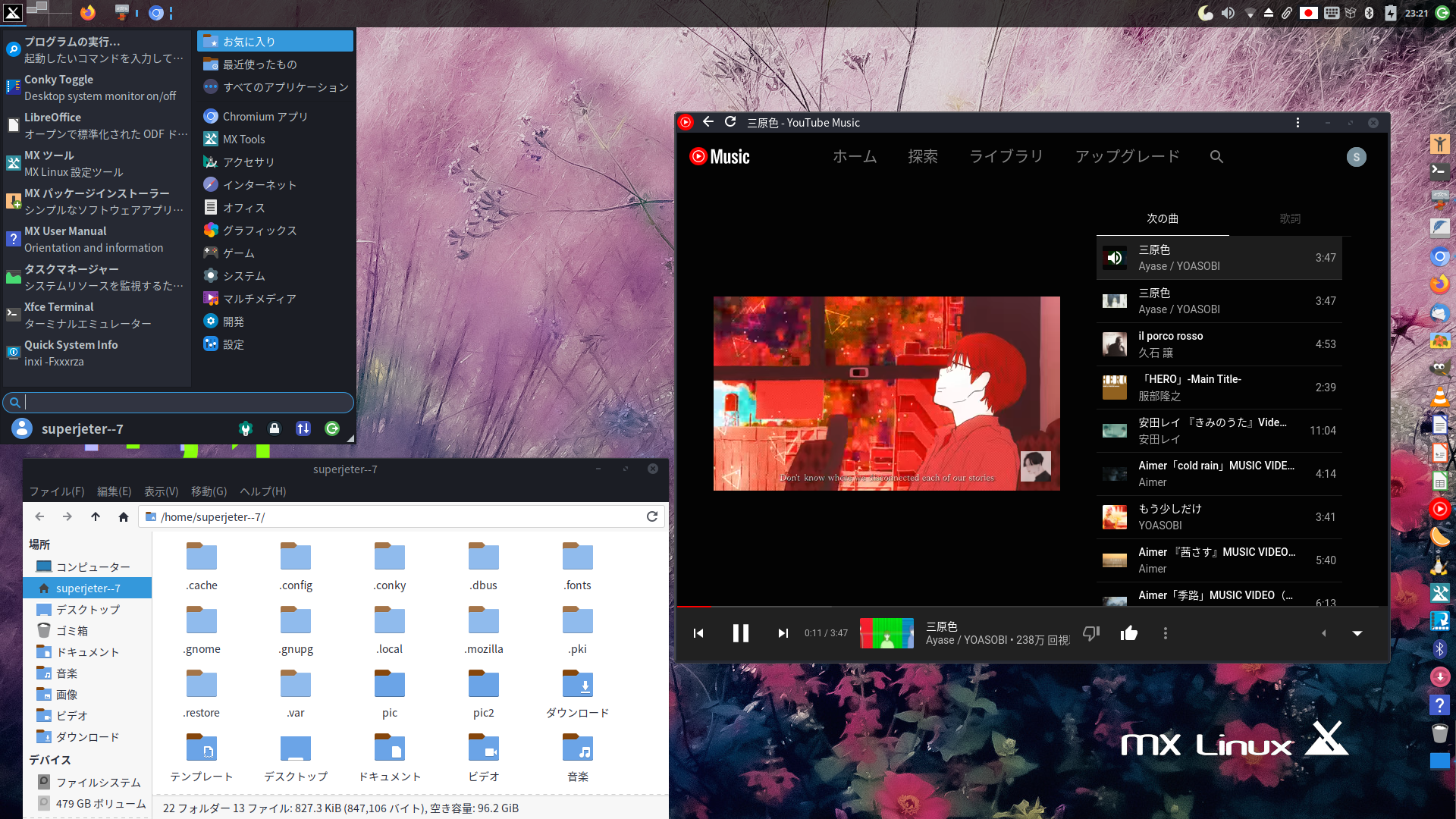Open the account avatar menu

click(1357, 157)
